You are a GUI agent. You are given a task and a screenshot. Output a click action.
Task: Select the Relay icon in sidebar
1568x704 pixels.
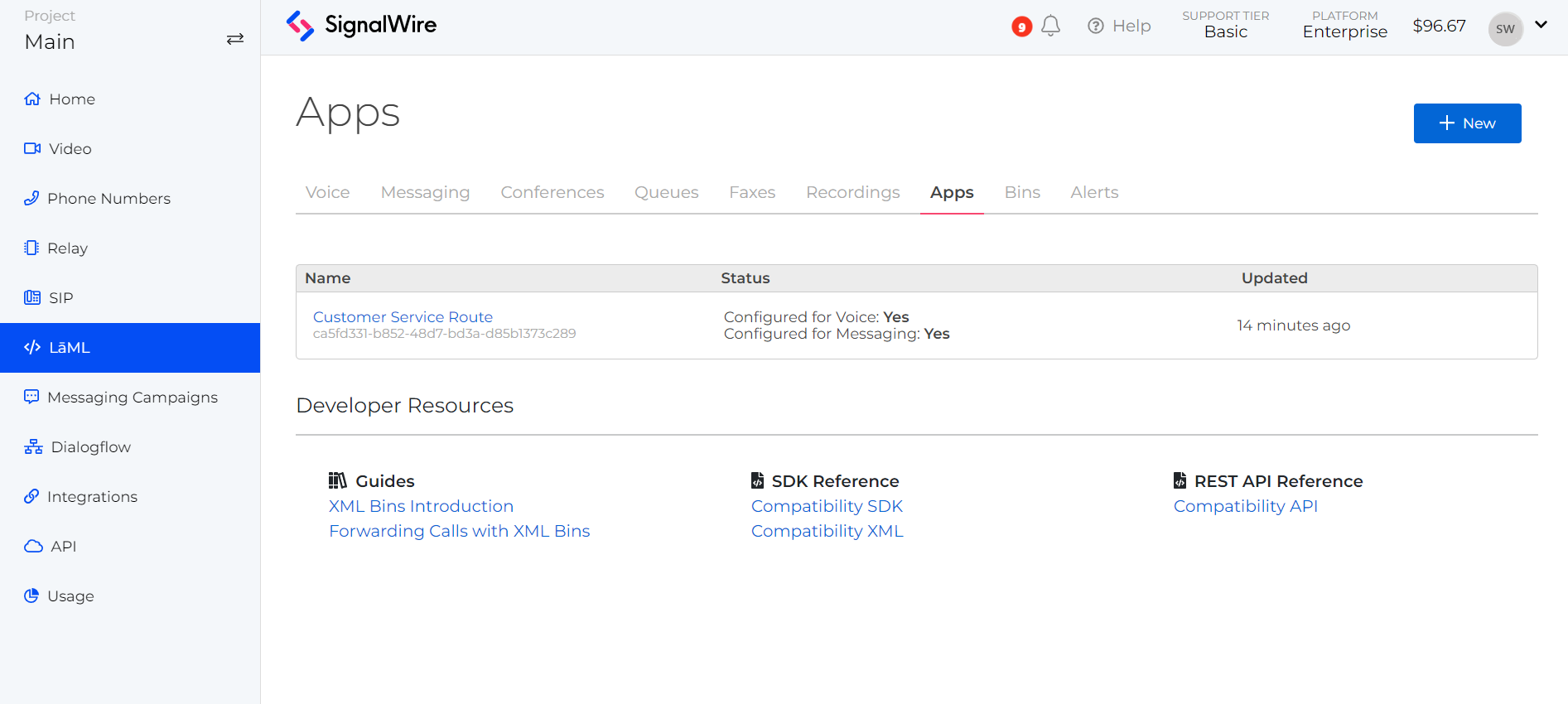click(x=31, y=248)
